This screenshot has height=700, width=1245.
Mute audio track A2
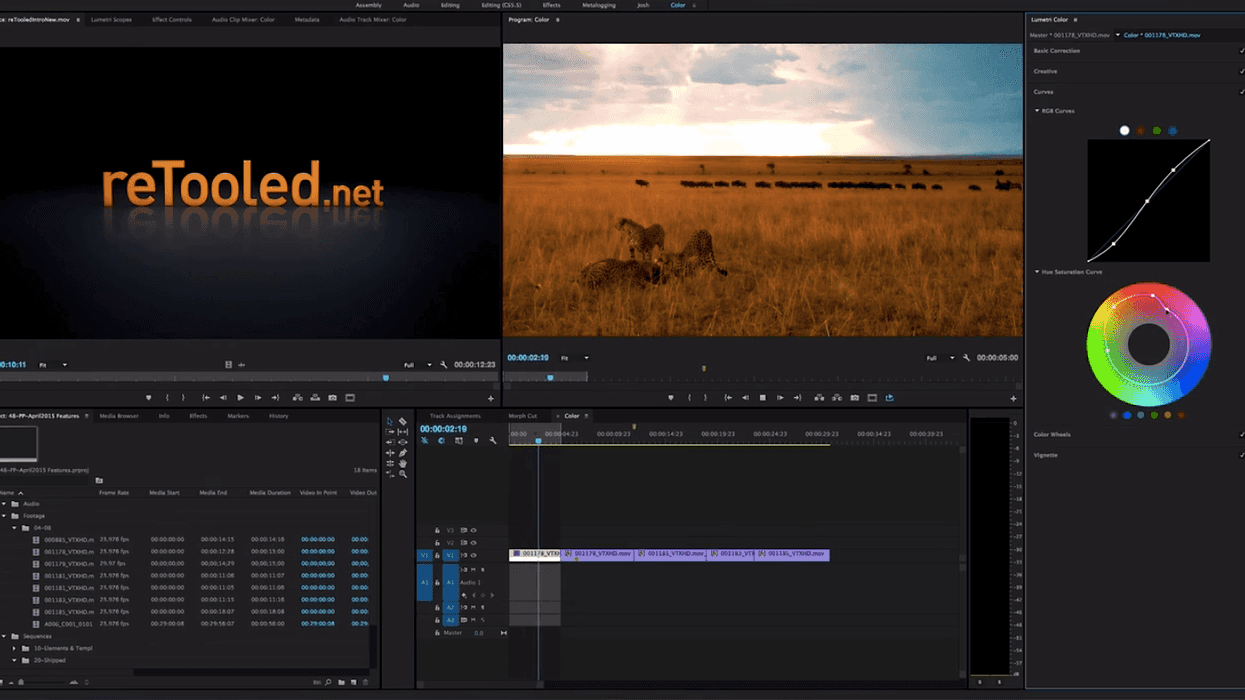(473, 607)
